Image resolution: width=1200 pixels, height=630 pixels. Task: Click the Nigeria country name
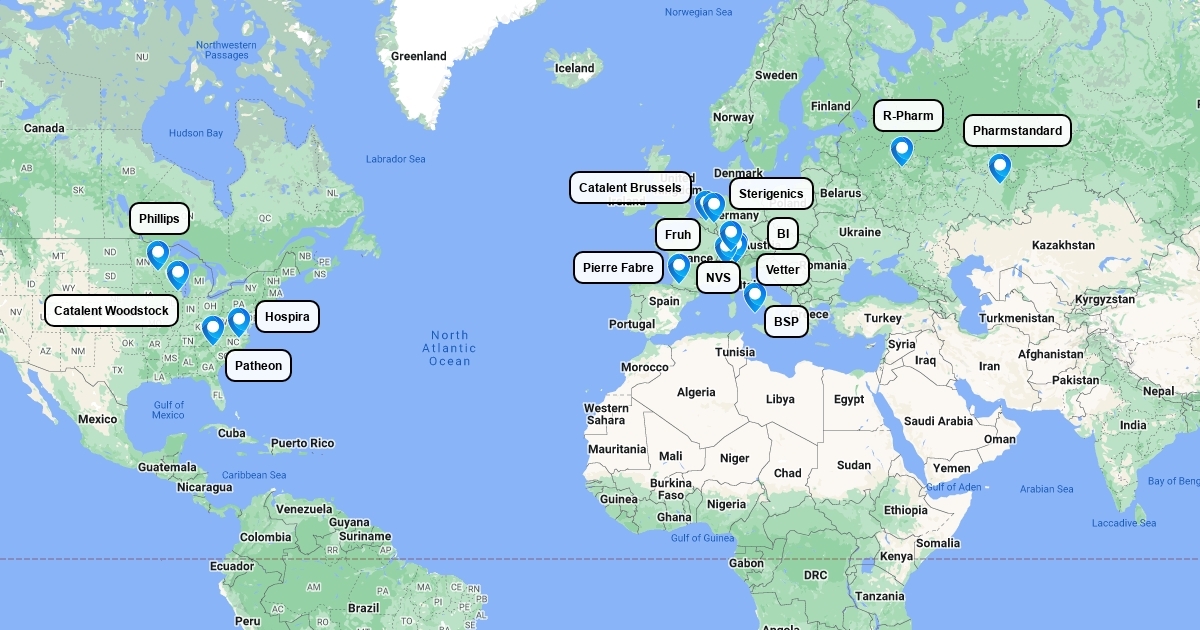(x=727, y=504)
